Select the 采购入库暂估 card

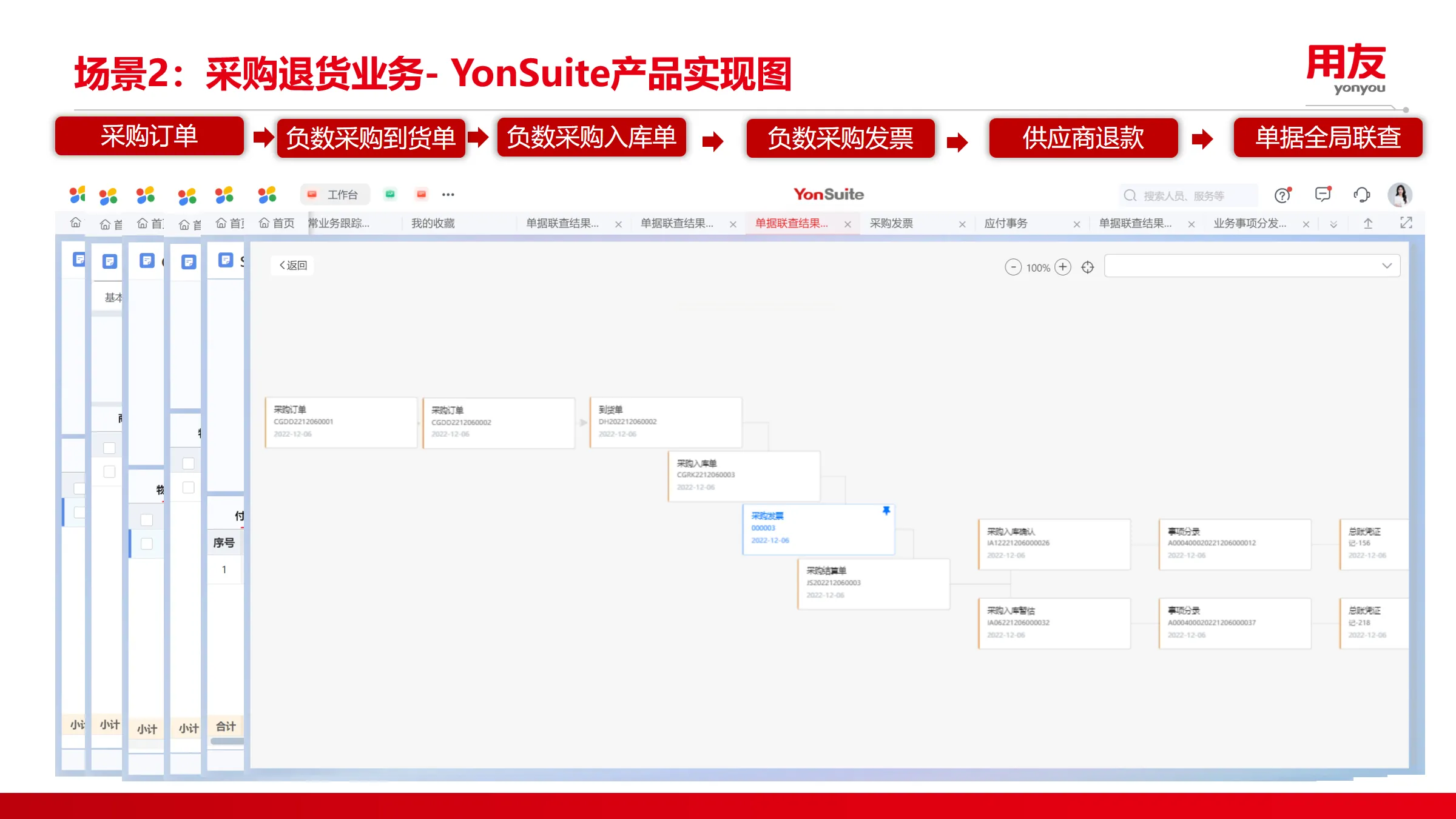1054,624
